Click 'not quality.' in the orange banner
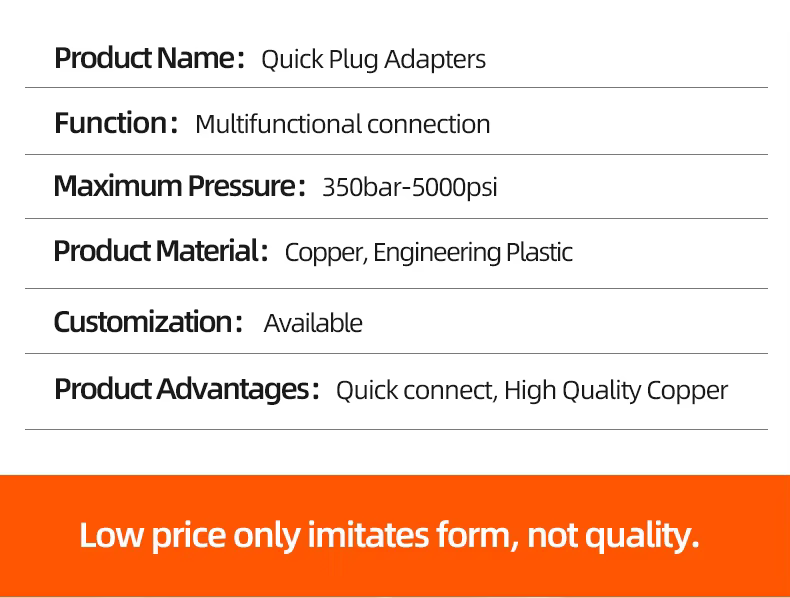Viewport: 790px width, 598px height. 613,536
